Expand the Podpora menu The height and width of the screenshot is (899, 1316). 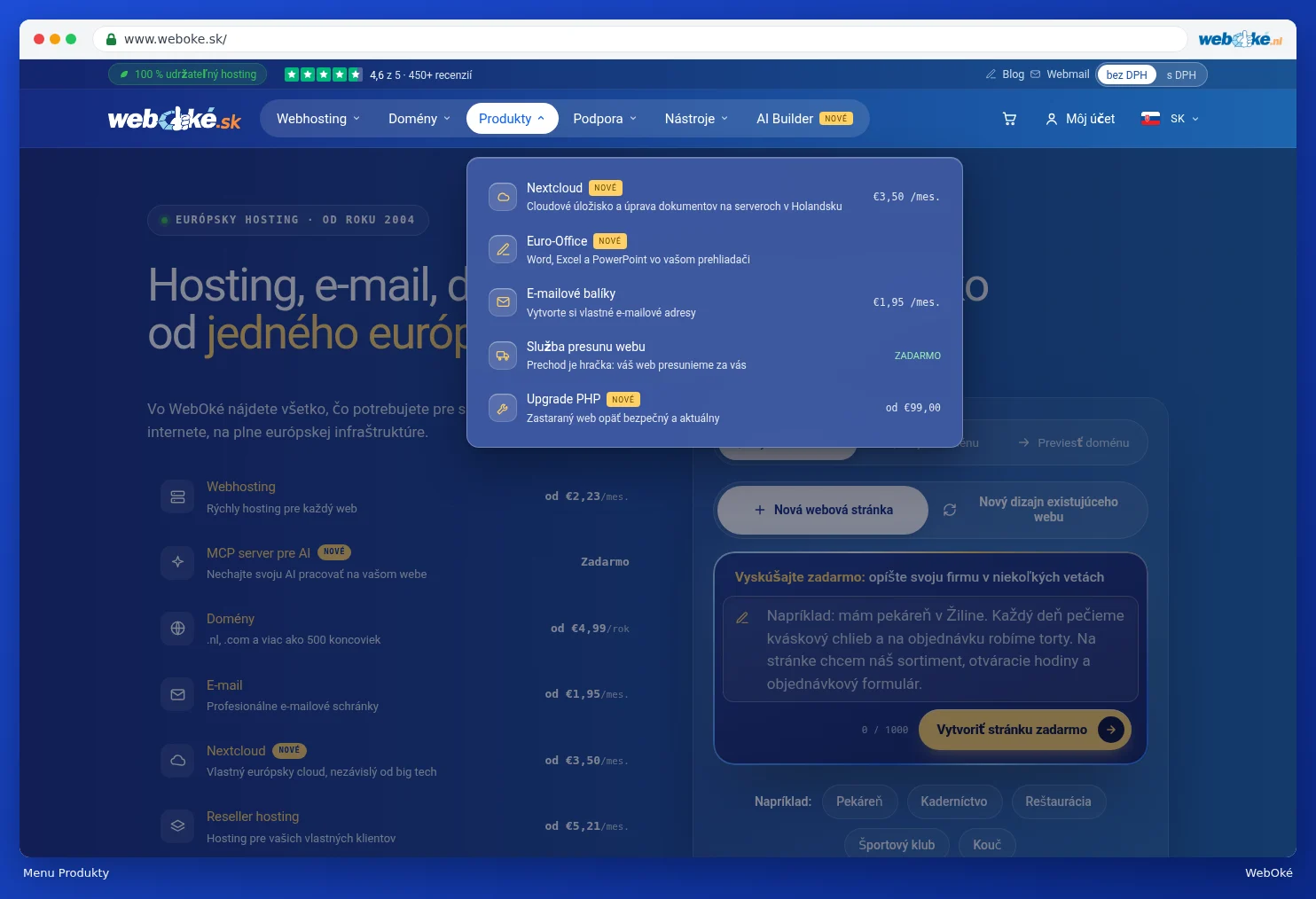pos(605,119)
